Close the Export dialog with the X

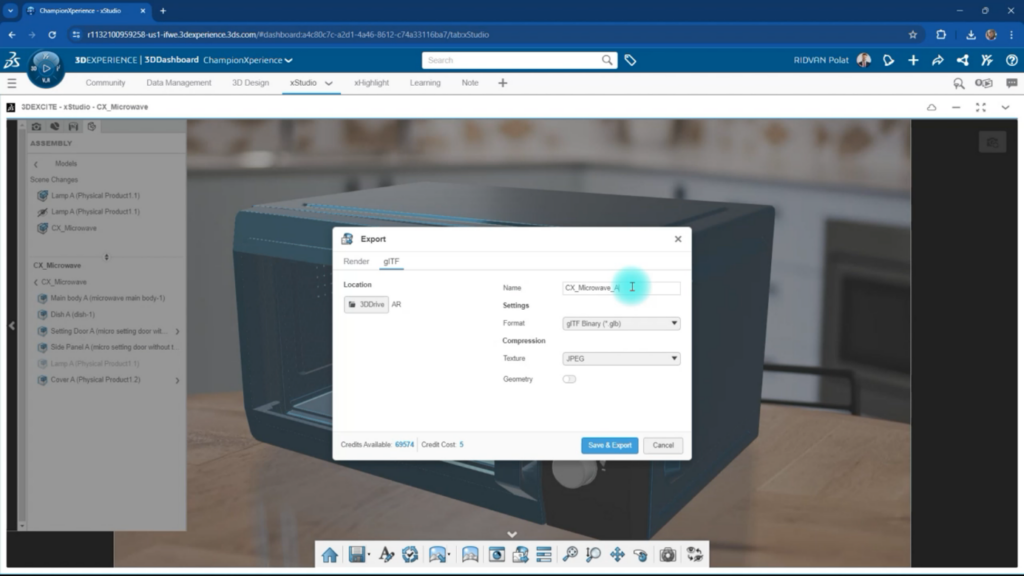point(678,239)
